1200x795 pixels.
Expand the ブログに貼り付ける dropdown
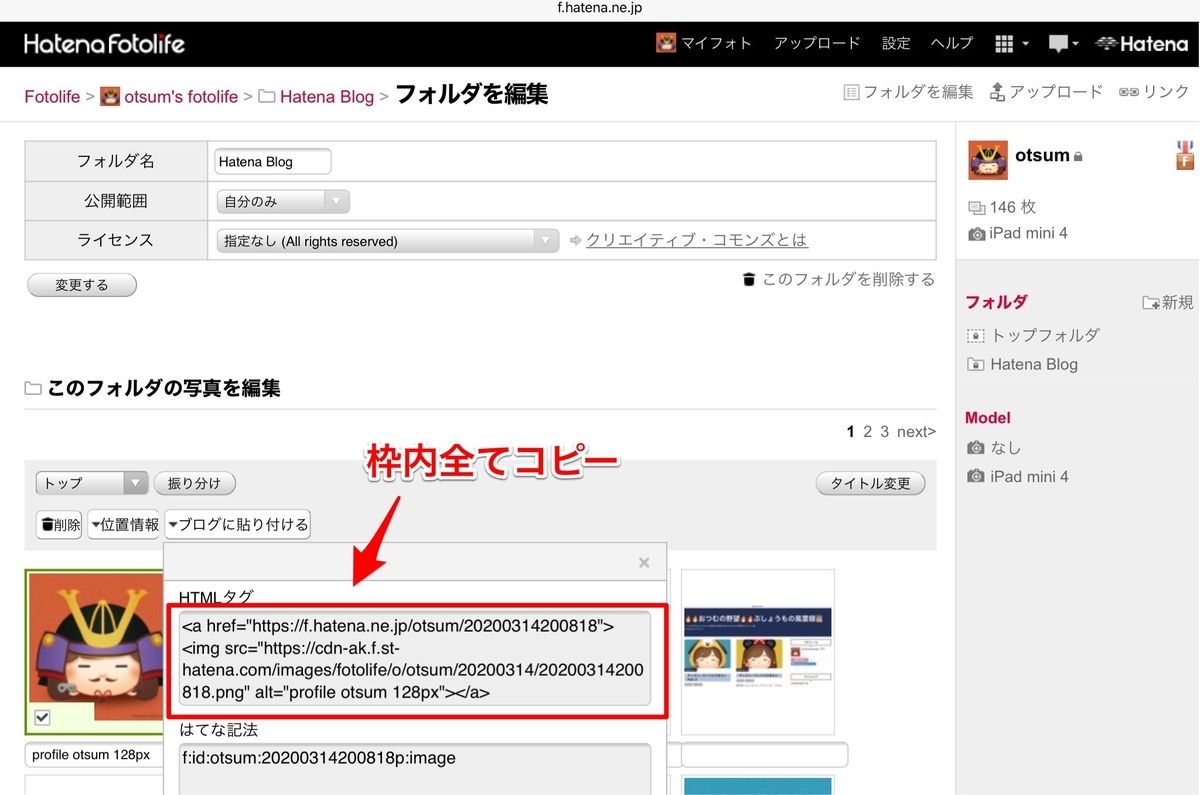coord(237,524)
